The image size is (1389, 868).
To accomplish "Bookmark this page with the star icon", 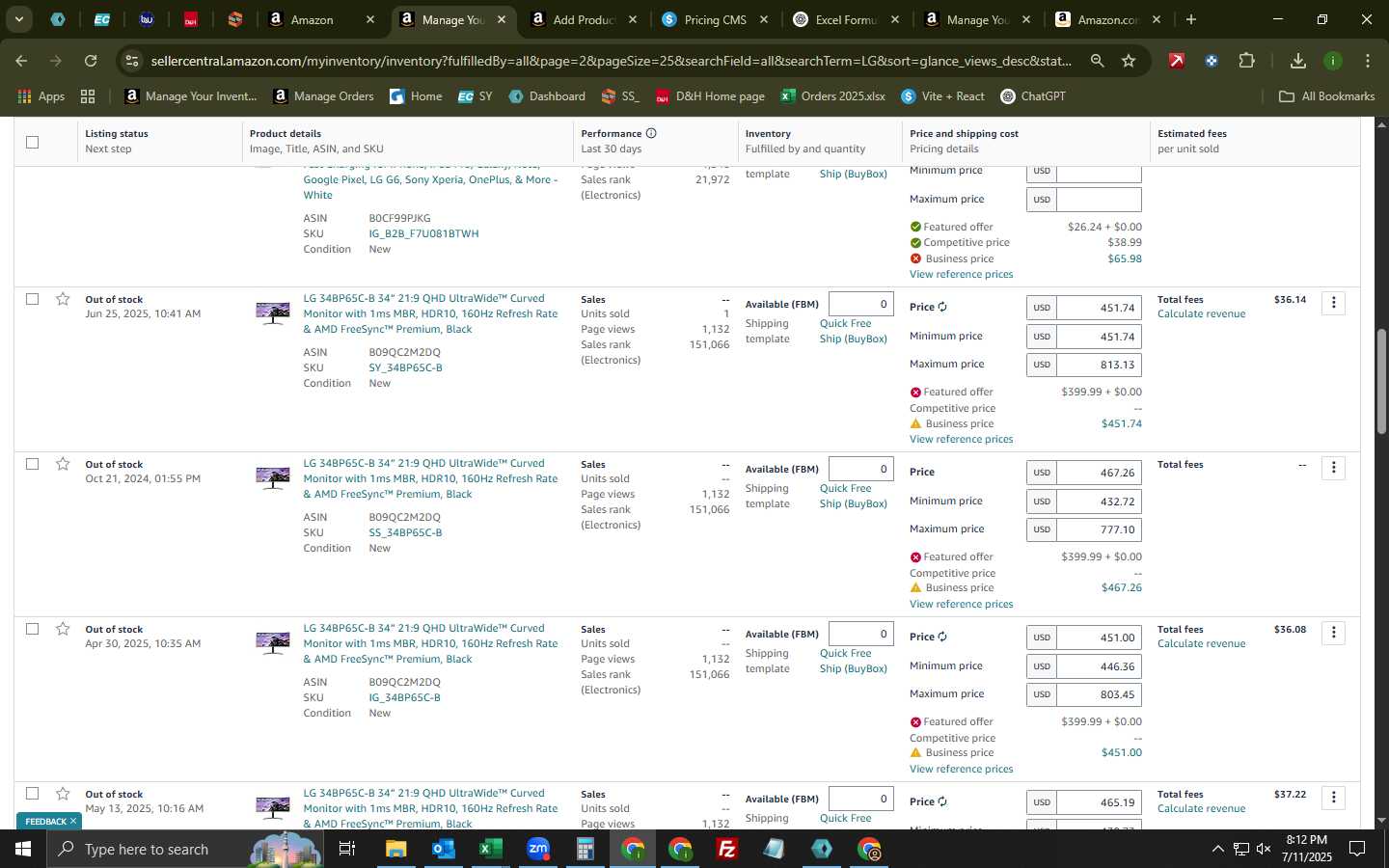I will 1129,61.
